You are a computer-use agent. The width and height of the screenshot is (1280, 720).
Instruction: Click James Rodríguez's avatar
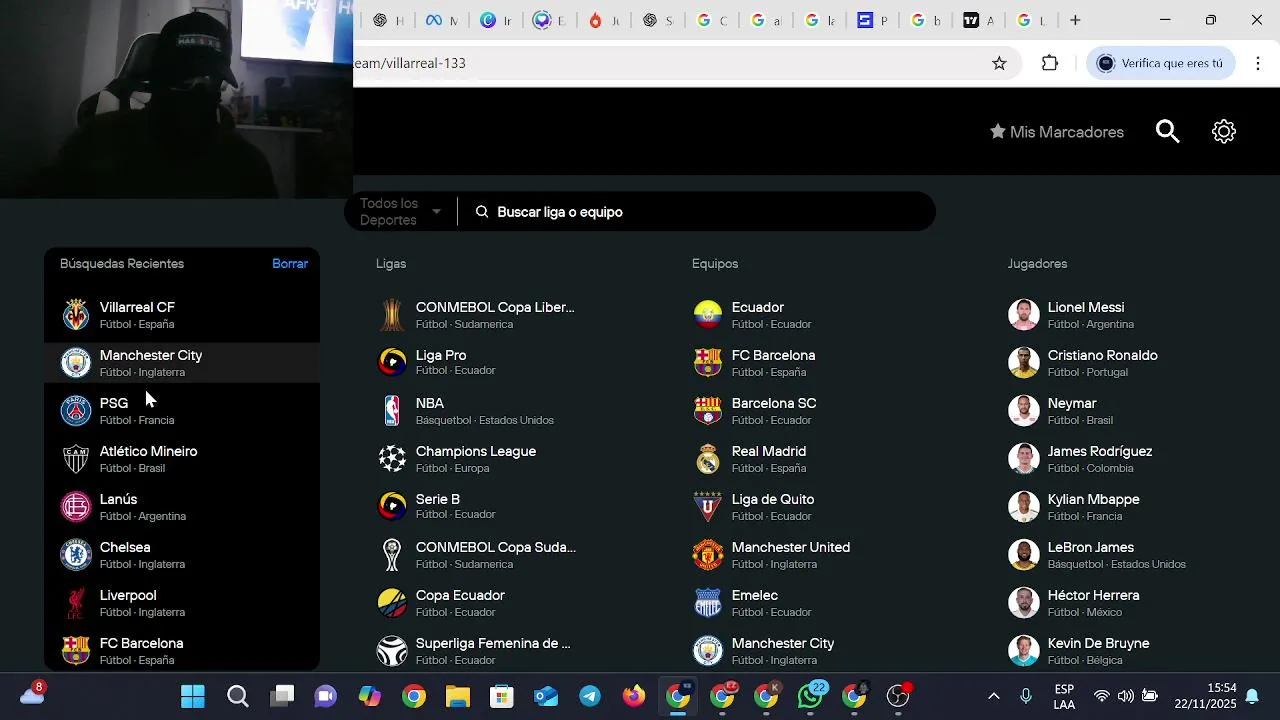(1024, 459)
